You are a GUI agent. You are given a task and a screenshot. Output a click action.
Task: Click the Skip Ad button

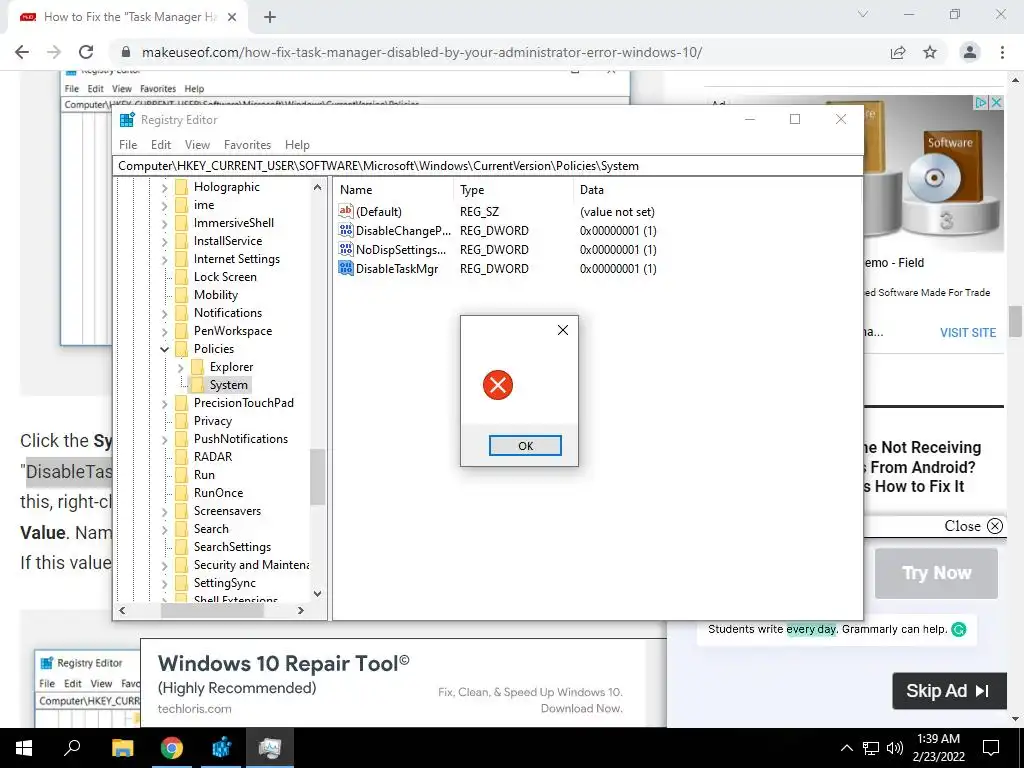[x=949, y=691]
